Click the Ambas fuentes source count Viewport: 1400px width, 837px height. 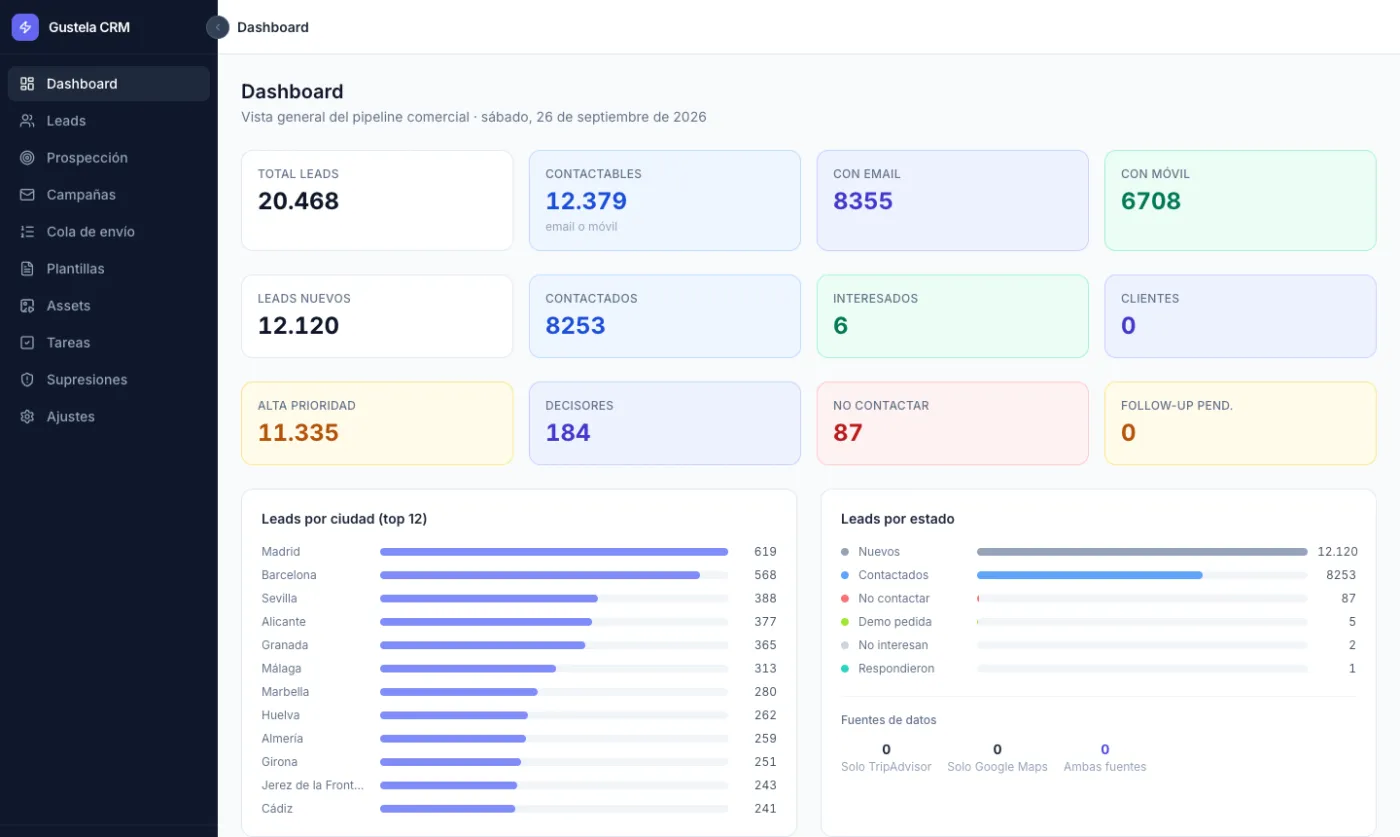1105,749
